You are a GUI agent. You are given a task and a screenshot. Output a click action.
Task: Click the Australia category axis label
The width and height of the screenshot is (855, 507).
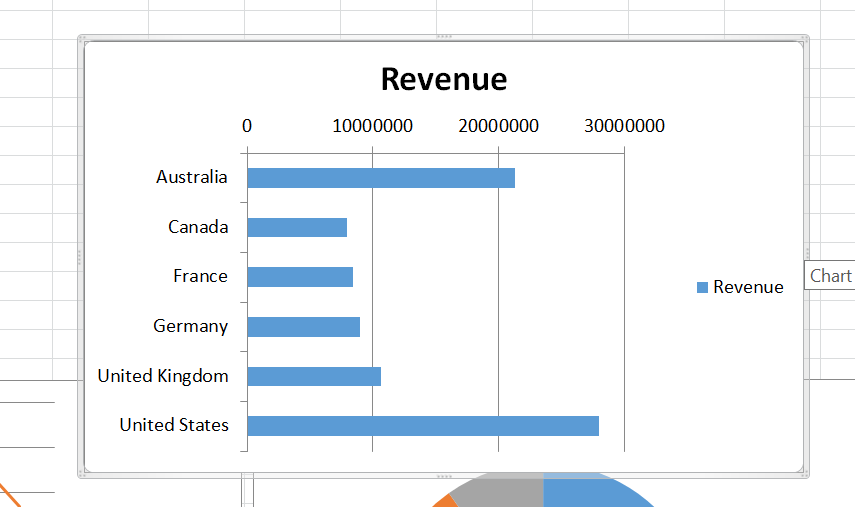coord(192,177)
